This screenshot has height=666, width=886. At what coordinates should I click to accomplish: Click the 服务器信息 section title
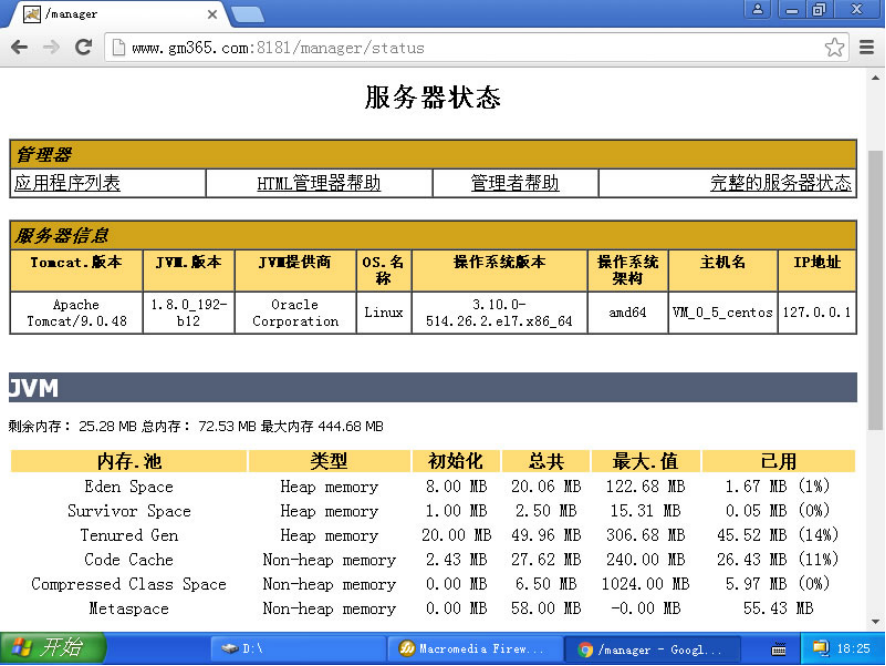(62, 235)
